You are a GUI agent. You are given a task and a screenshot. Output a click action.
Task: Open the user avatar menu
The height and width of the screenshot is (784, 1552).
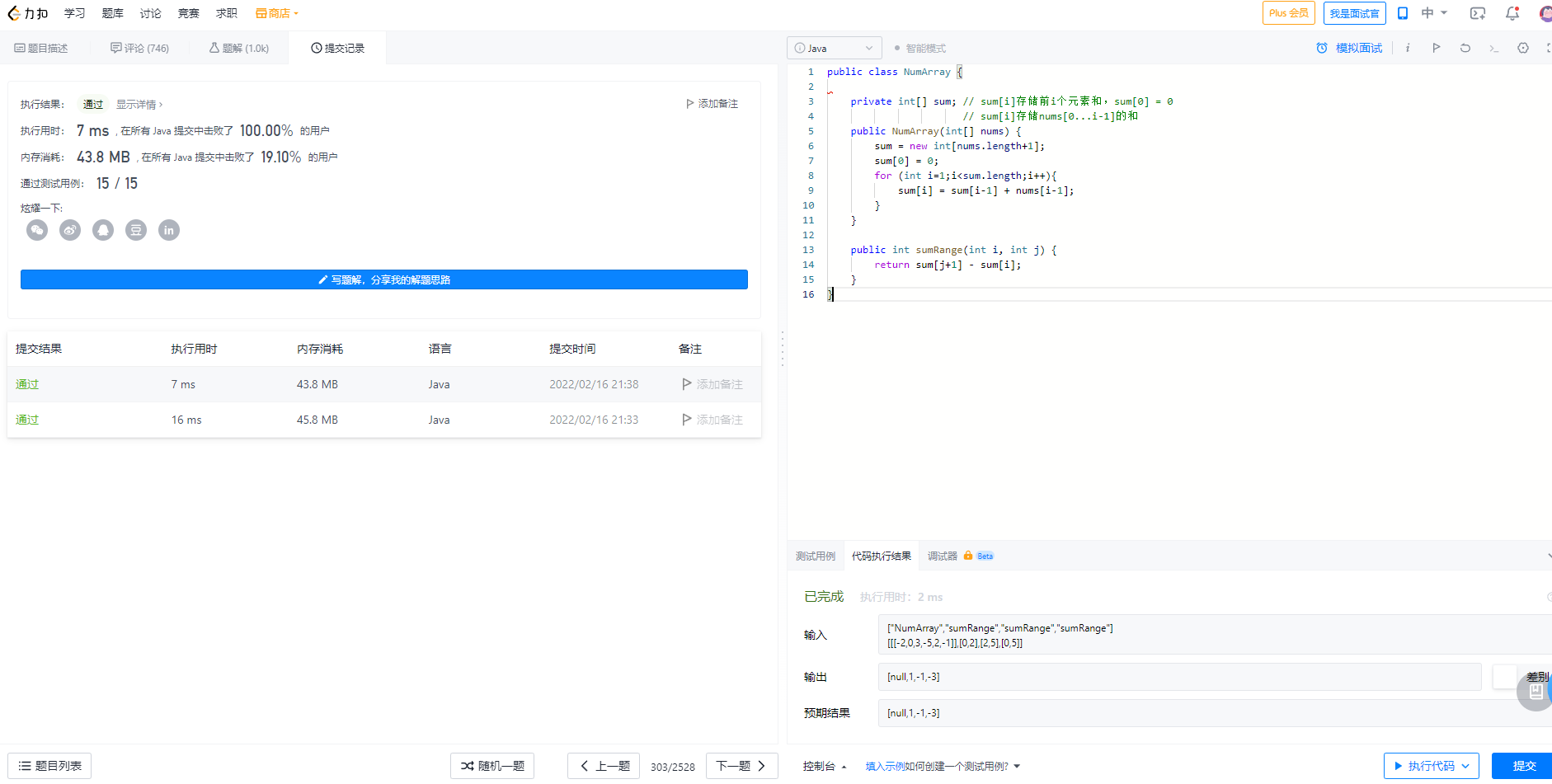tap(1545, 13)
